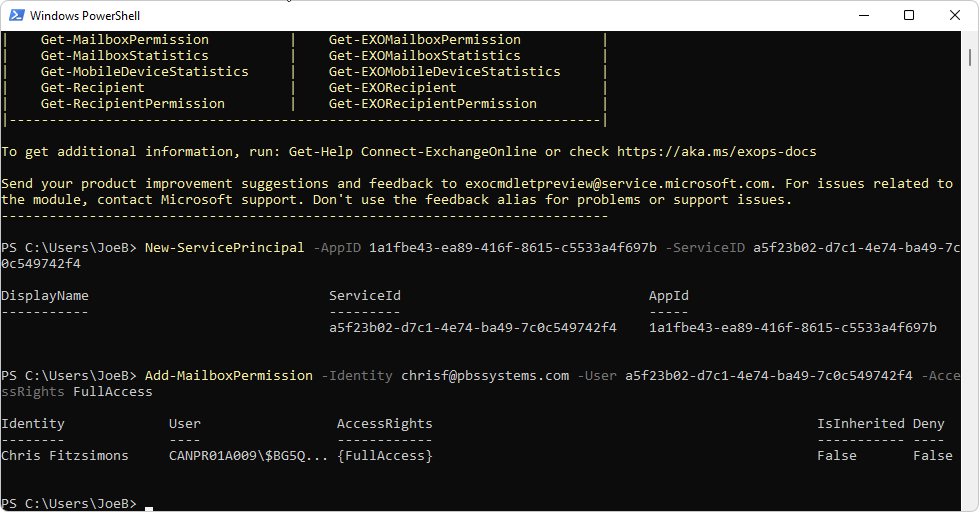The height and width of the screenshot is (513, 980).
Task: Click the New-ServicePrincipal command text
Action: pos(225,248)
